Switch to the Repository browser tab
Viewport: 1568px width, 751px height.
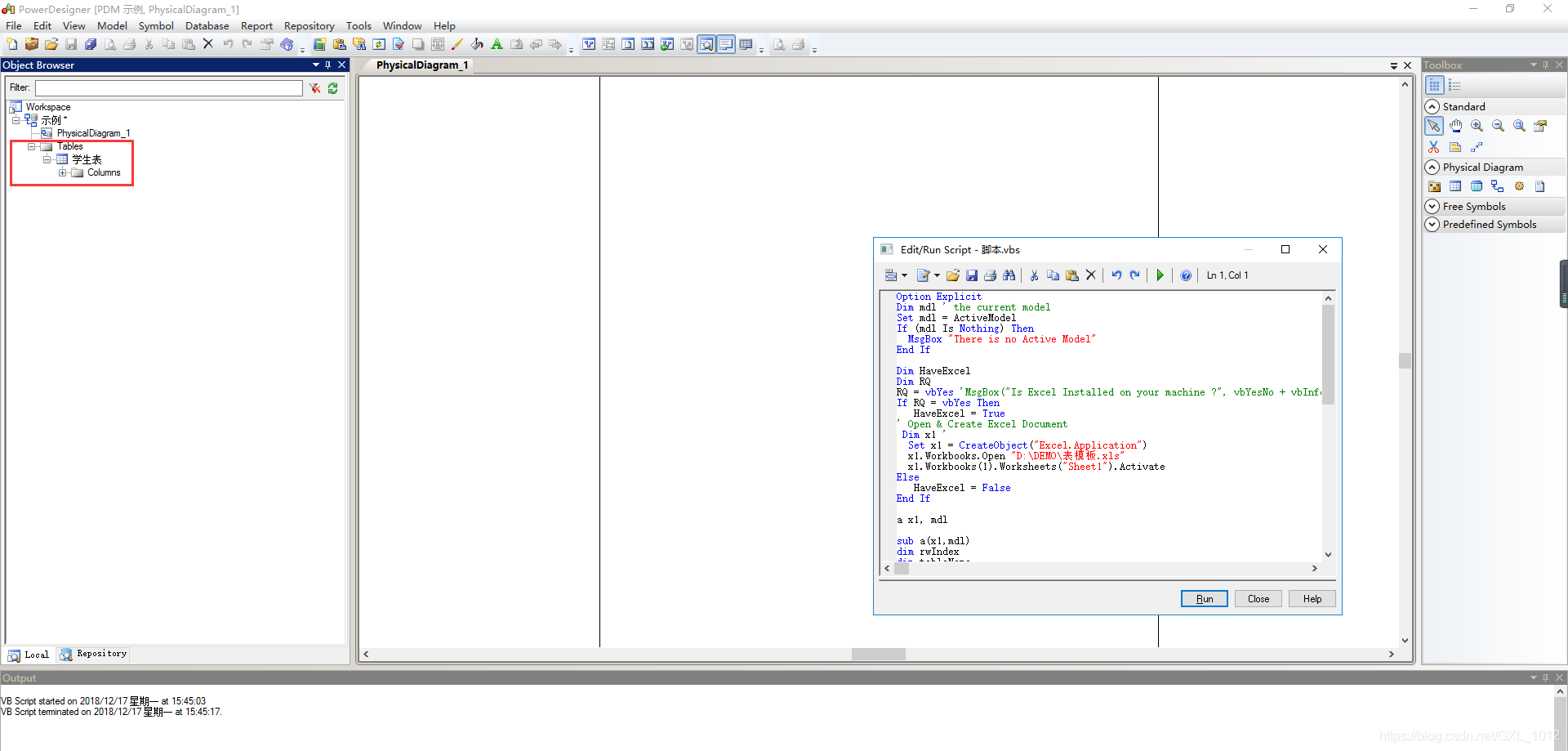click(93, 655)
